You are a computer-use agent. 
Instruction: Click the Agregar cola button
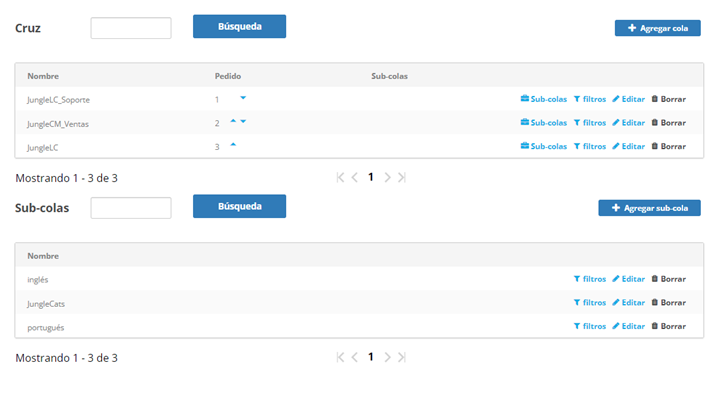[657, 28]
